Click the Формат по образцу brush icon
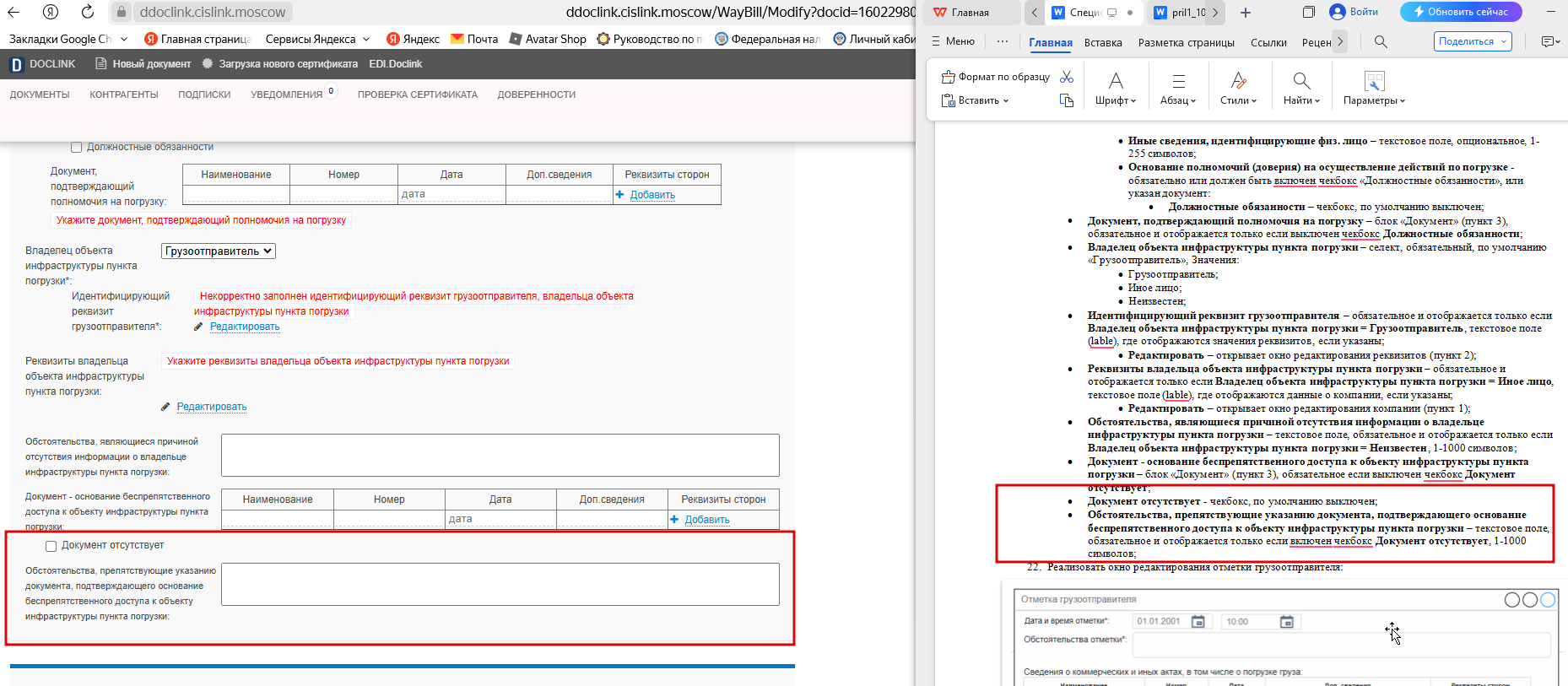1568x686 pixels. [949, 77]
